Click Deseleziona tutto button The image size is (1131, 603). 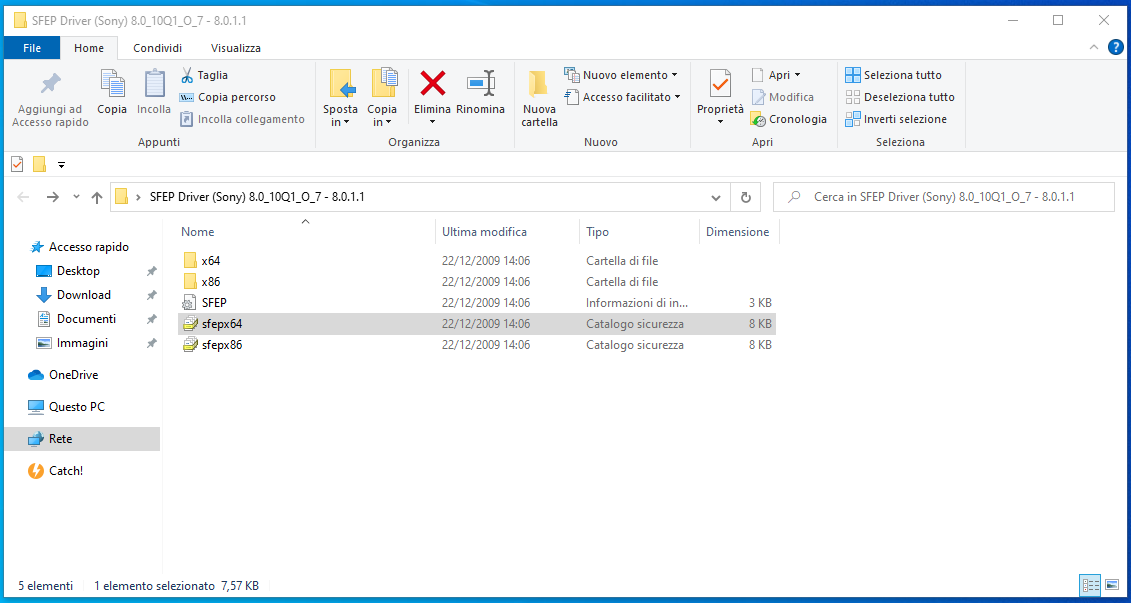(899, 97)
